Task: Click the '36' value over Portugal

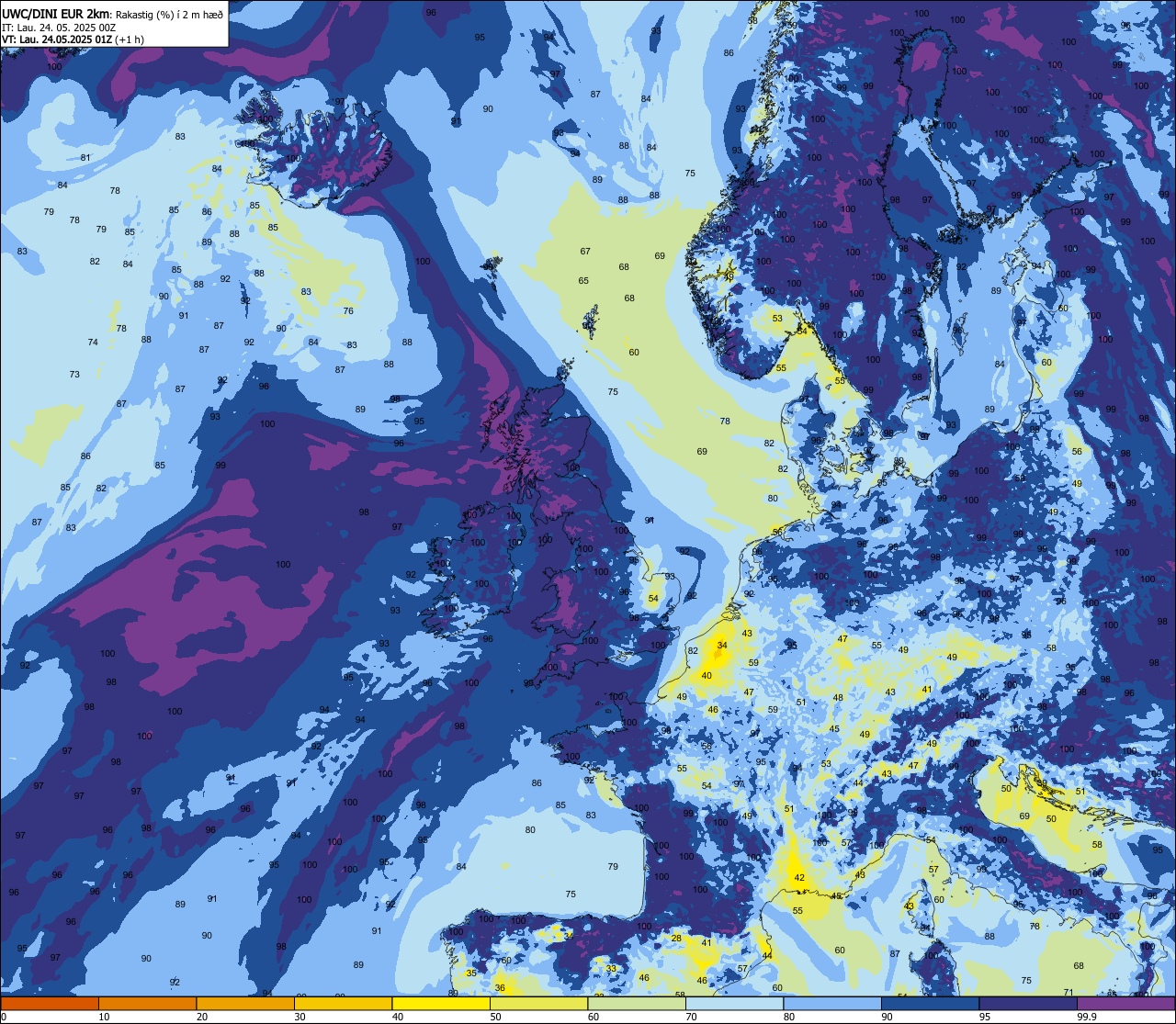Action: pos(500,988)
